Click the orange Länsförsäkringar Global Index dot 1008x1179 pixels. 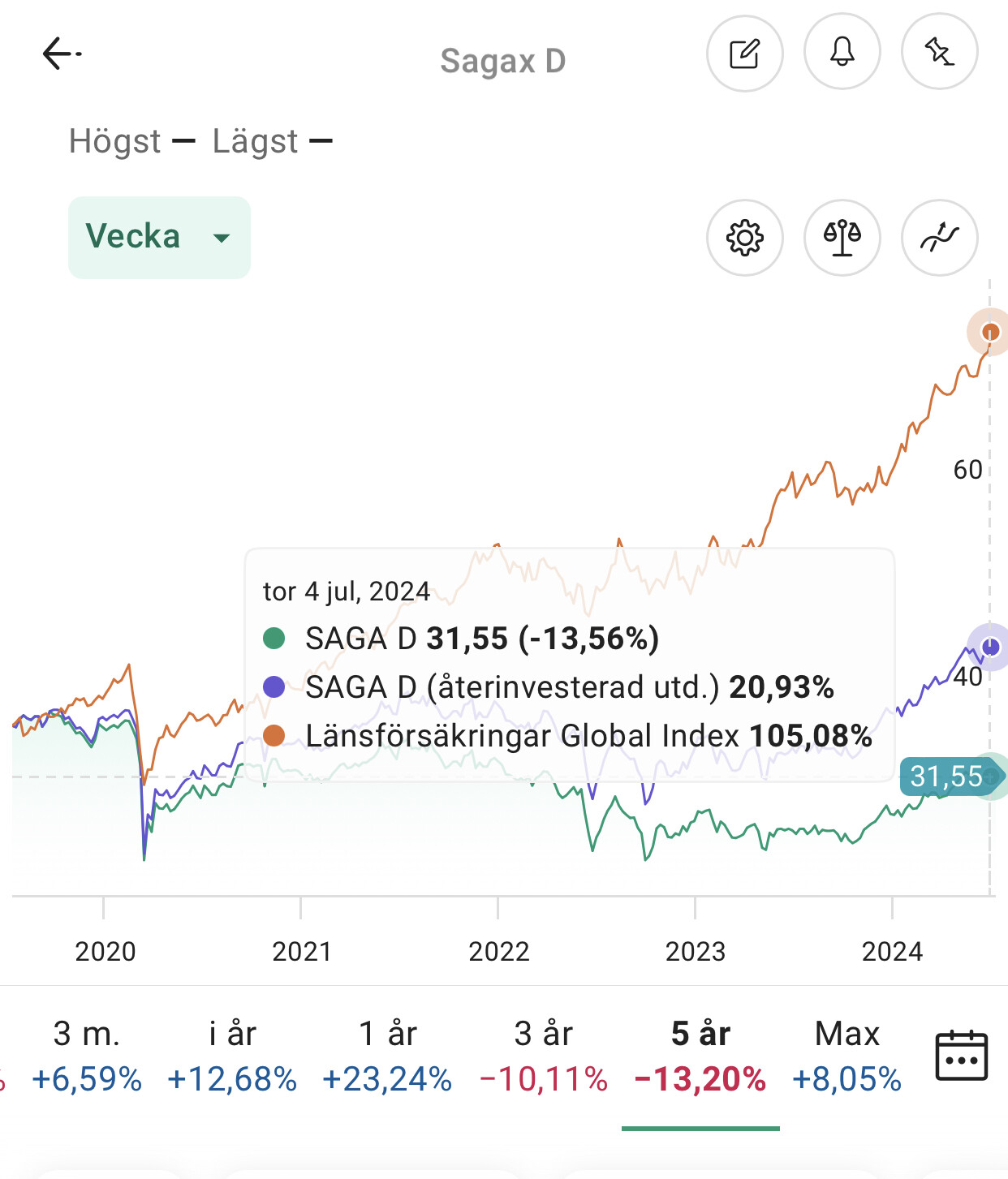[x=274, y=736]
